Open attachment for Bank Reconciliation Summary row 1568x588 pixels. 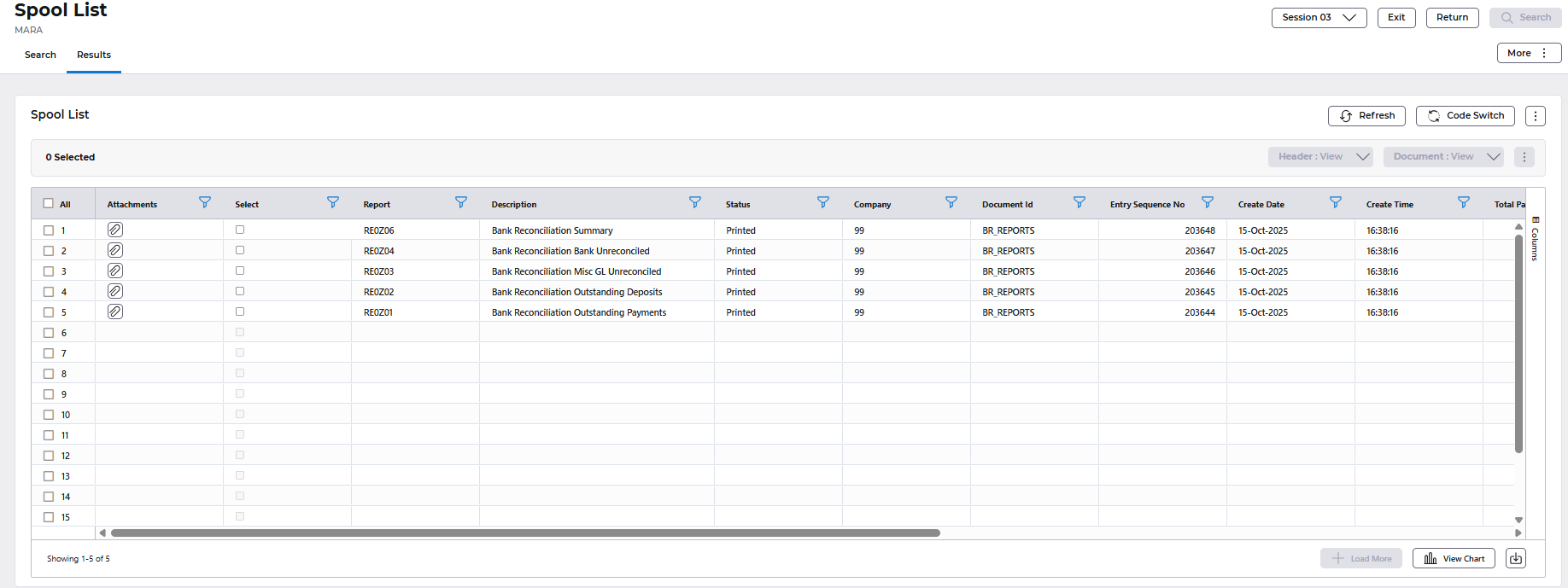coord(115,230)
